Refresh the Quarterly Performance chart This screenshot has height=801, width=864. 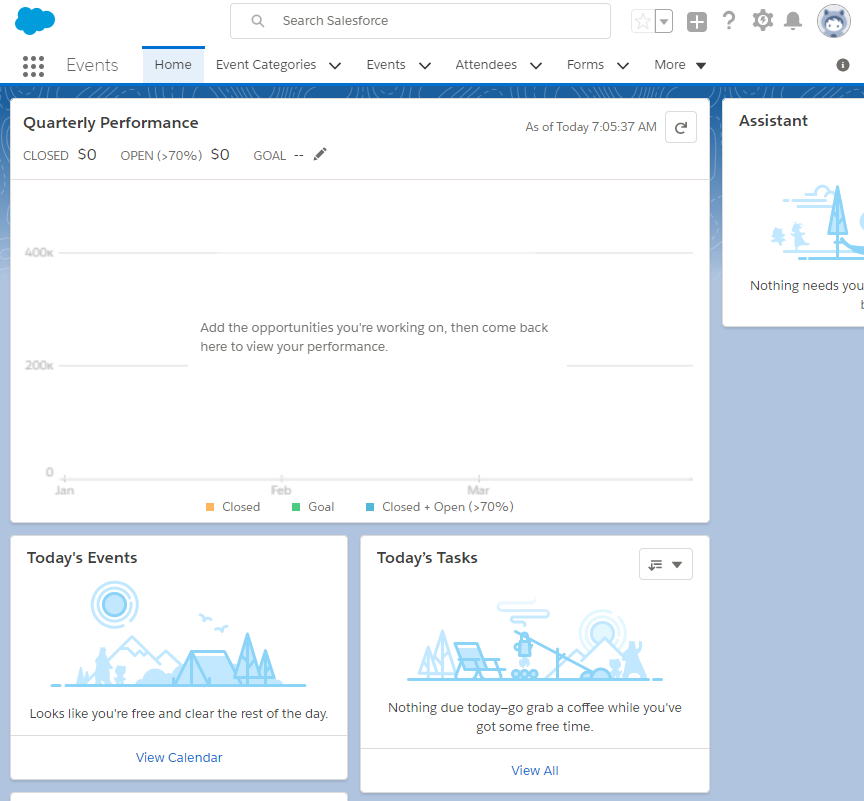(x=681, y=127)
